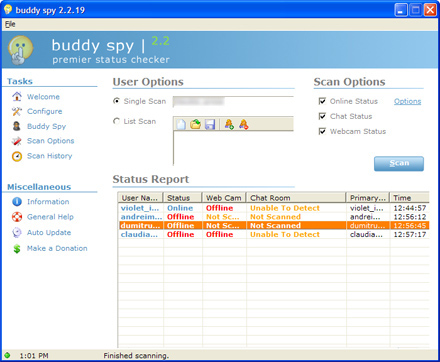
Task: Open the Buddy Spy task link
Action: pyautogui.click(x=47, y=126)
